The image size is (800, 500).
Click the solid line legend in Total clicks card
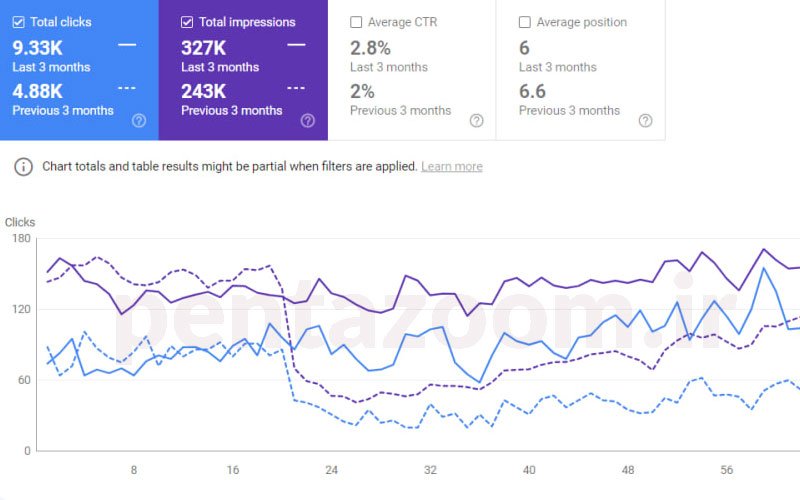pos(127,45)
